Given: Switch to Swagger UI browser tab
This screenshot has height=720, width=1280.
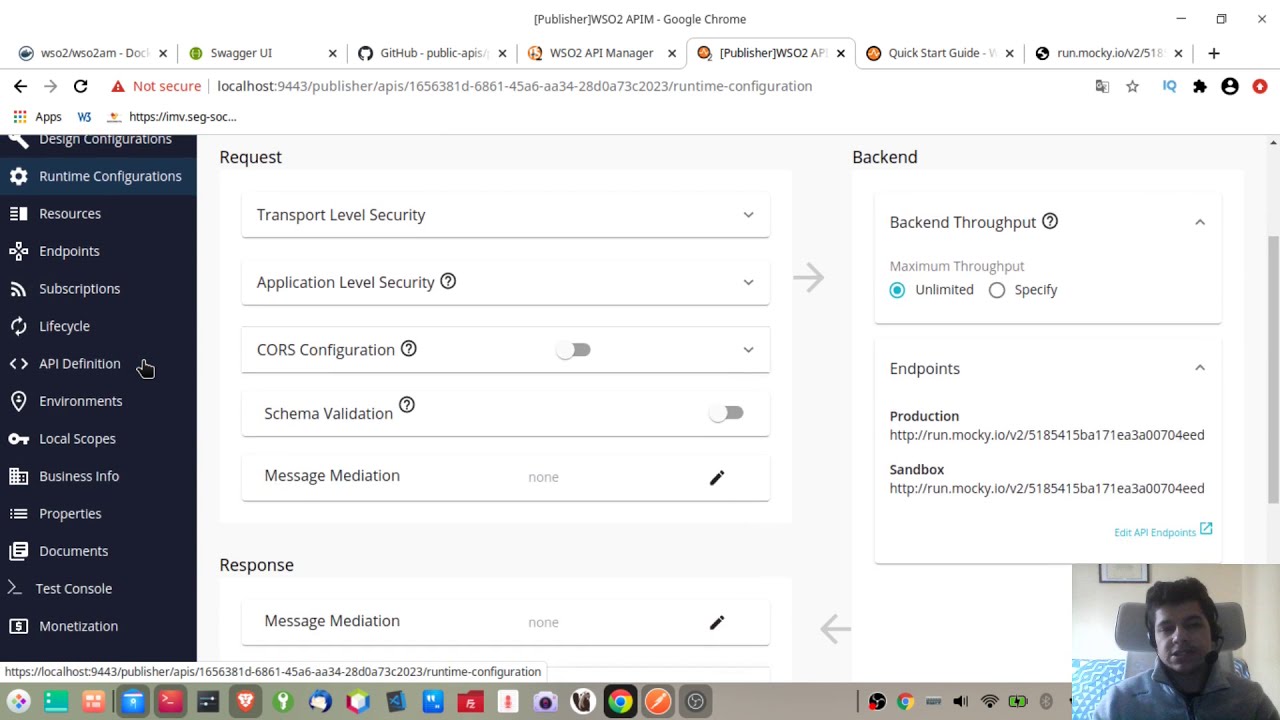Looking at the screenshot, I should pos(262,53).
